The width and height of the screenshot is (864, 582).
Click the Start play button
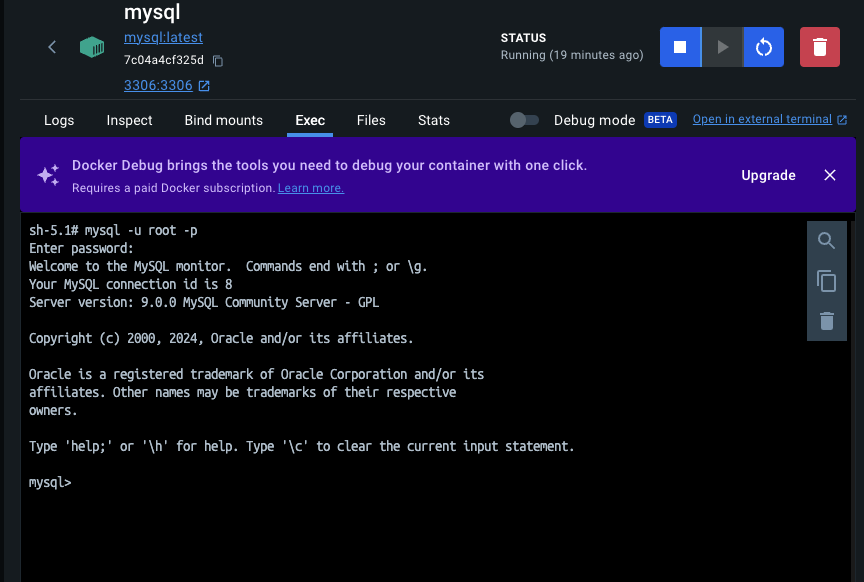722,47
